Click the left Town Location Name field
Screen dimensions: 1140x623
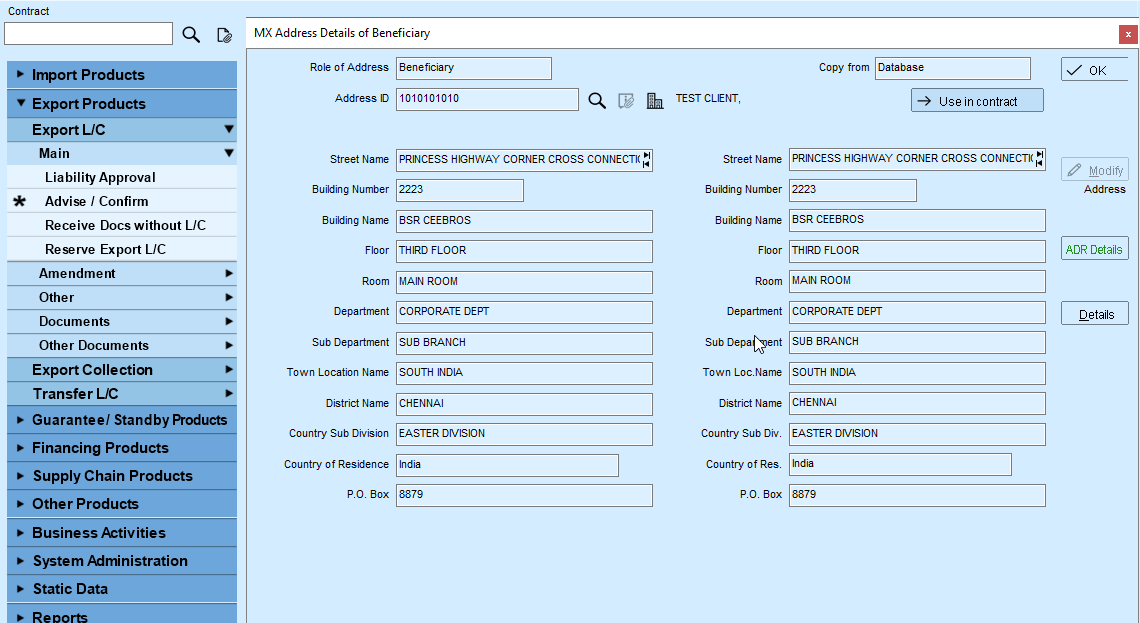(524, 374)
